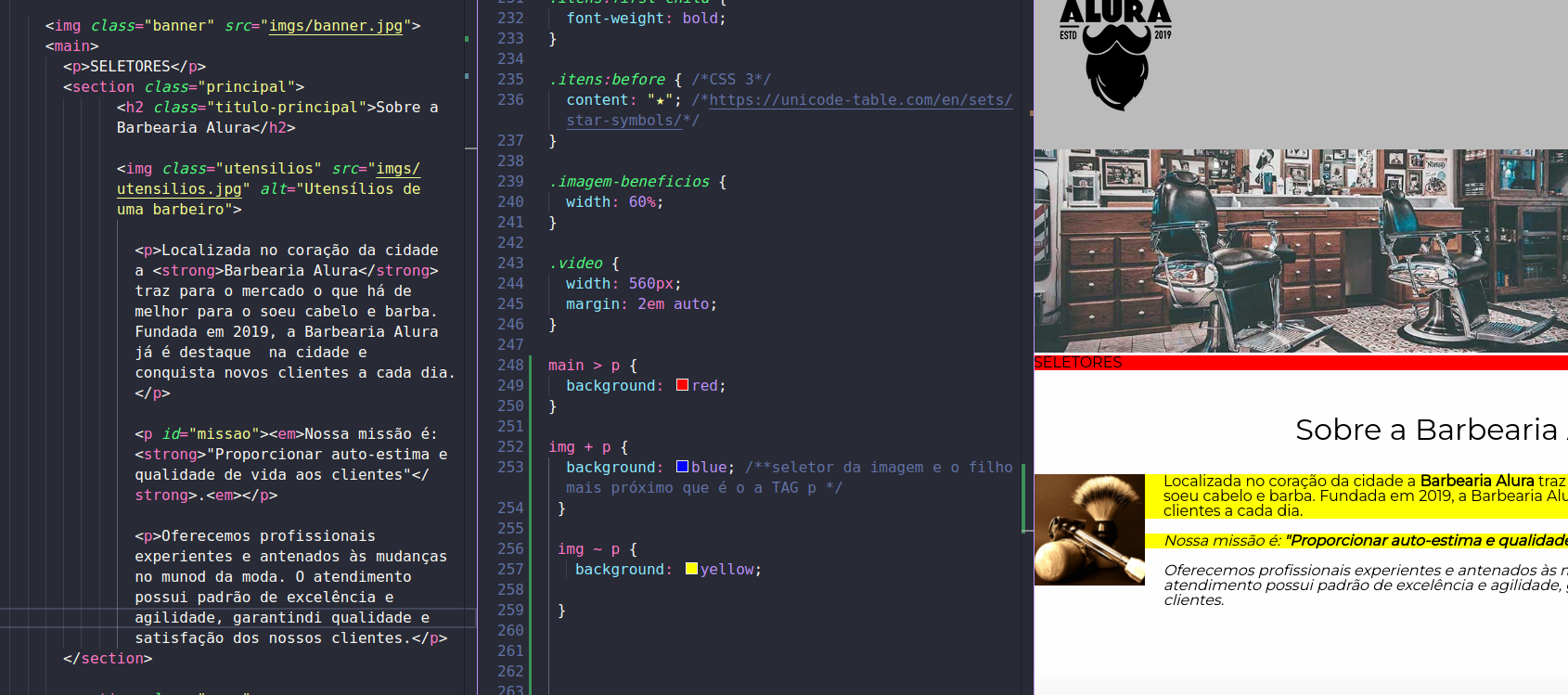Place cursor on '.itens:before {' selector

[x=615, y=80]
